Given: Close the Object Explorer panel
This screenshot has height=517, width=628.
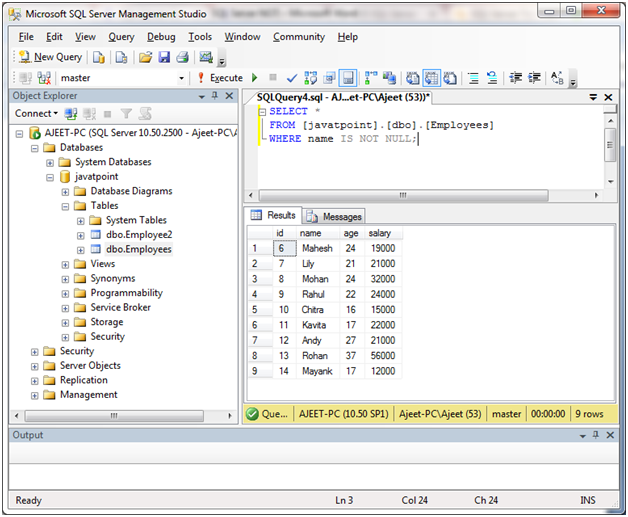Looking at the screenshot, I should tap(229, 96).
